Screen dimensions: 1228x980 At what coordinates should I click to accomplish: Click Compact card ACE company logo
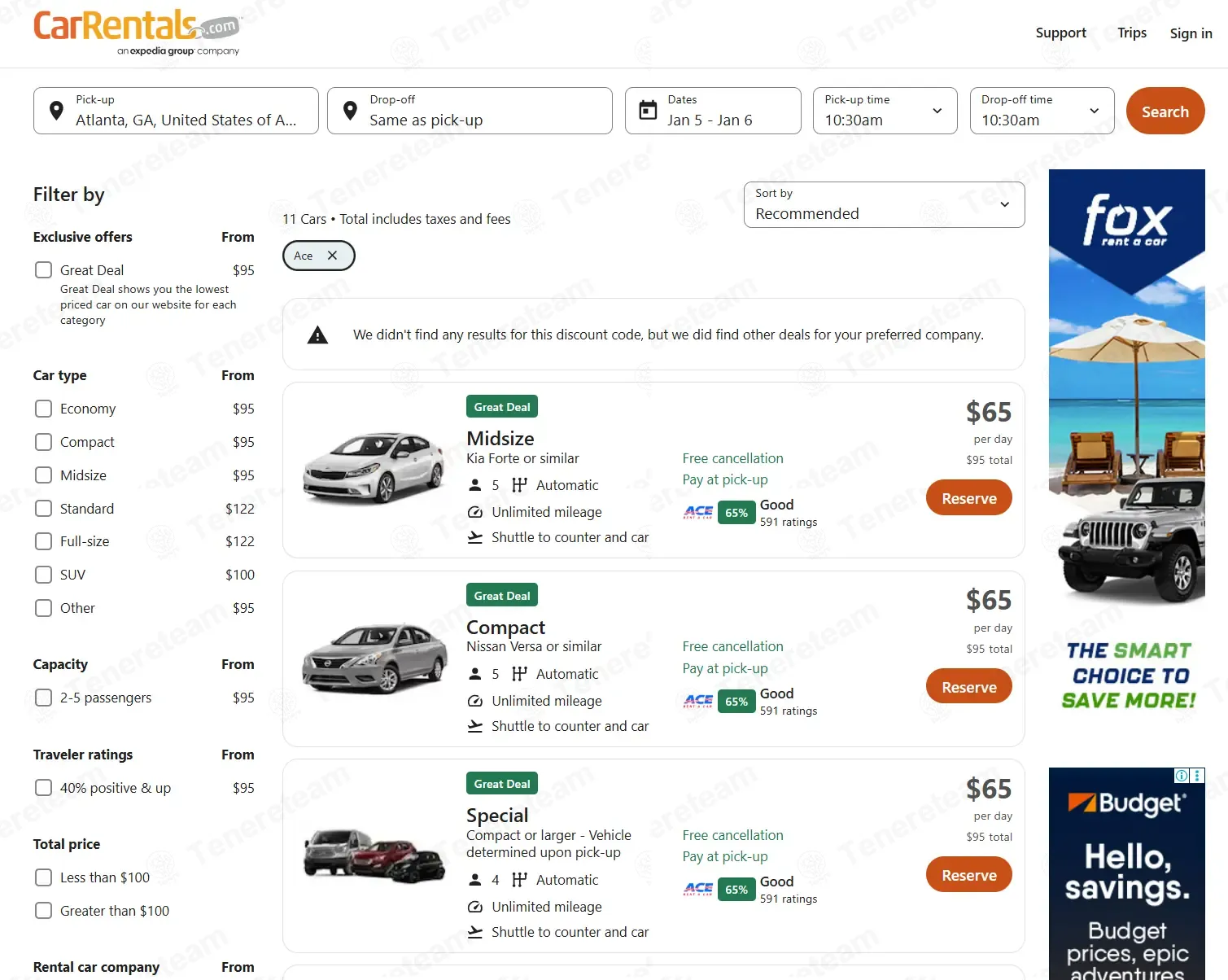click(x=698, y=701)
